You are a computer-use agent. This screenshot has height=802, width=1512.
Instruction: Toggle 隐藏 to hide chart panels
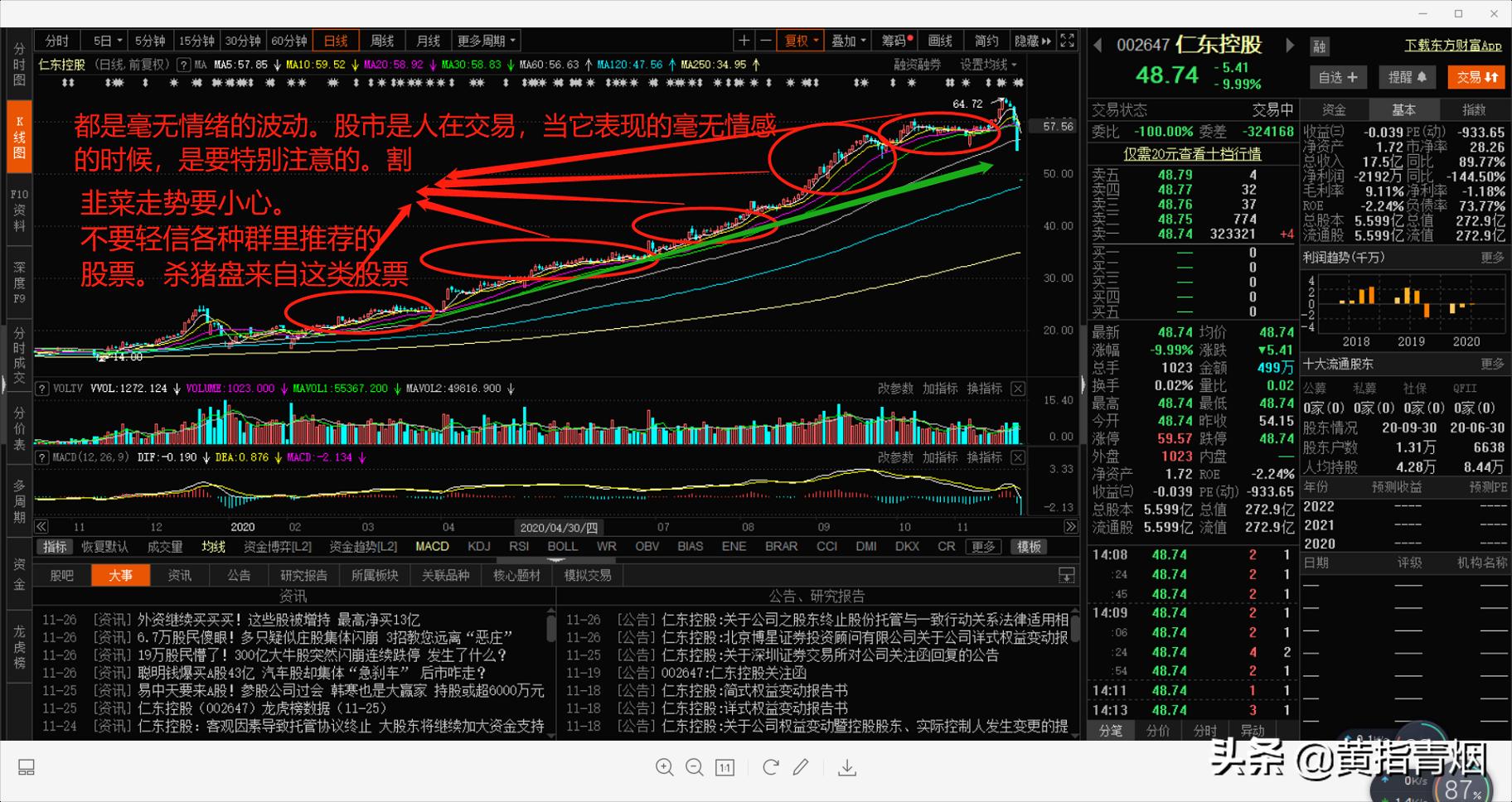coord(1025,40)
